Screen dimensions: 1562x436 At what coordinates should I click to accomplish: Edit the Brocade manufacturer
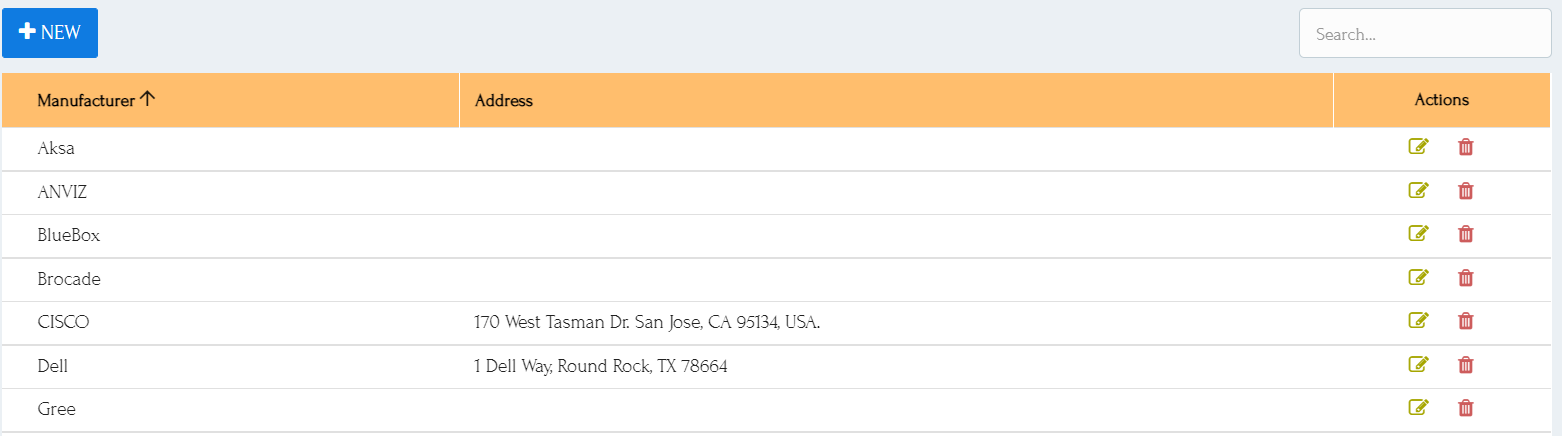point(1418,277)
